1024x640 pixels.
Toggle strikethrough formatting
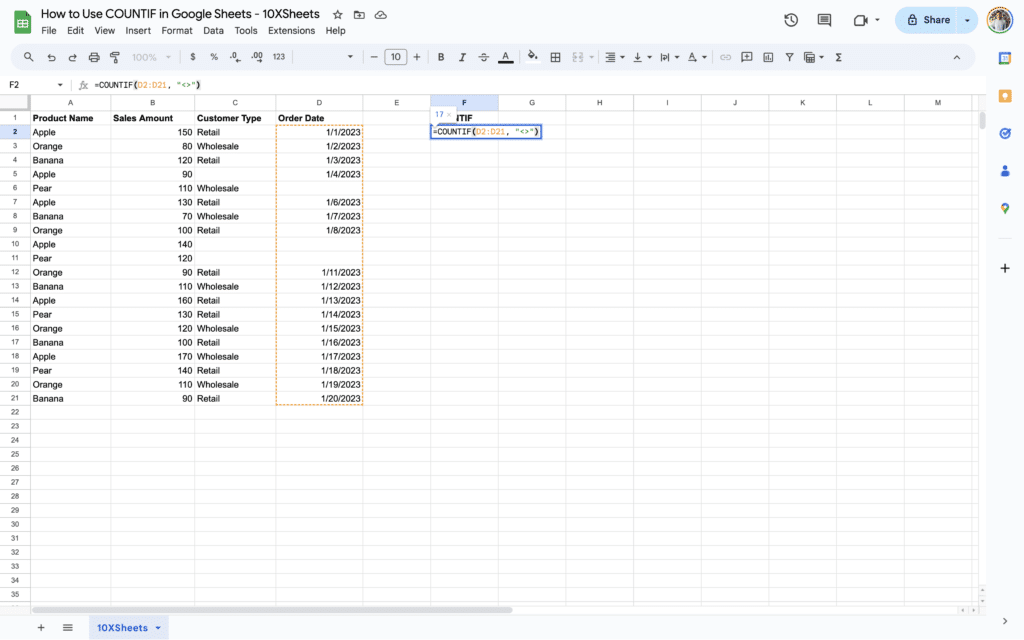pyautogui.click(x=481, y=57)
